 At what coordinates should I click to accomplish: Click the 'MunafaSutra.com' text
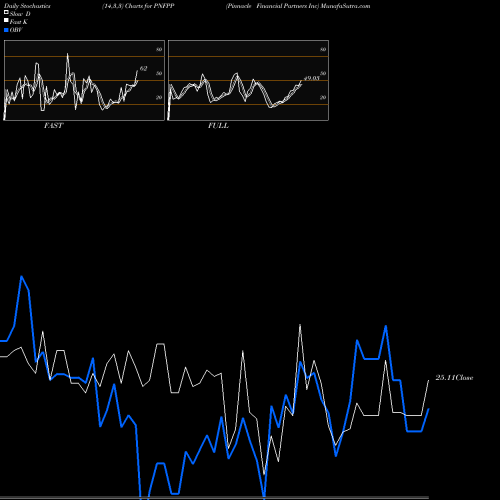pos(345,6)
